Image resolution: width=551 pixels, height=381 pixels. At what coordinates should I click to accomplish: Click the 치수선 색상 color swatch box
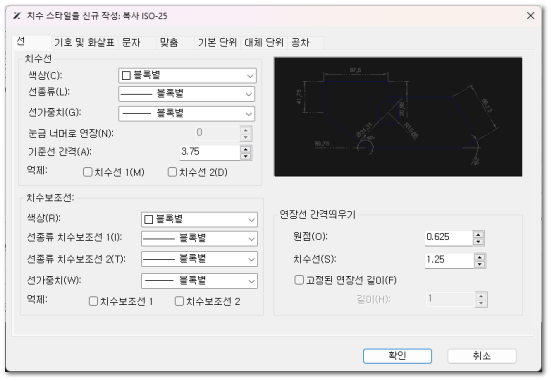[x=126, y=75]
